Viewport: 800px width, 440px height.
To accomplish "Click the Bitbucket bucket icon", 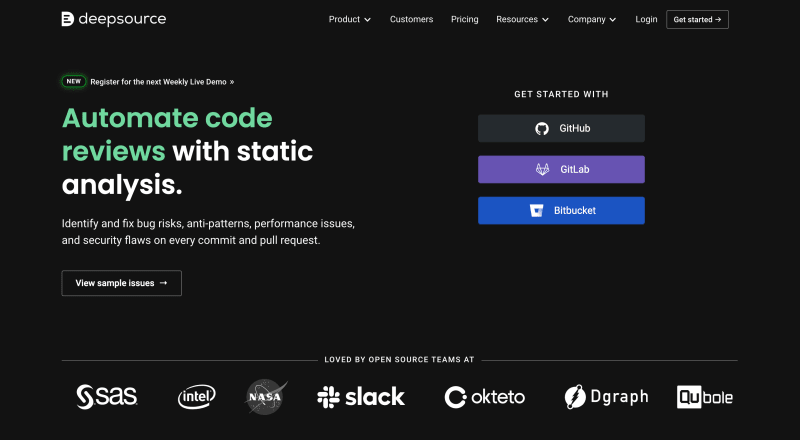I will tap(536, 210).
